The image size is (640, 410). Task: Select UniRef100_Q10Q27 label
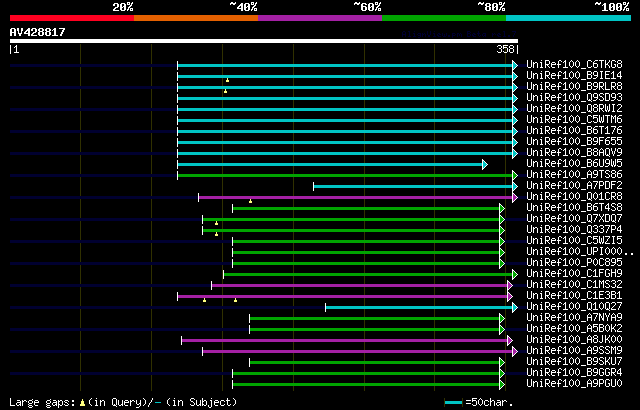click(x=574, y=307)
